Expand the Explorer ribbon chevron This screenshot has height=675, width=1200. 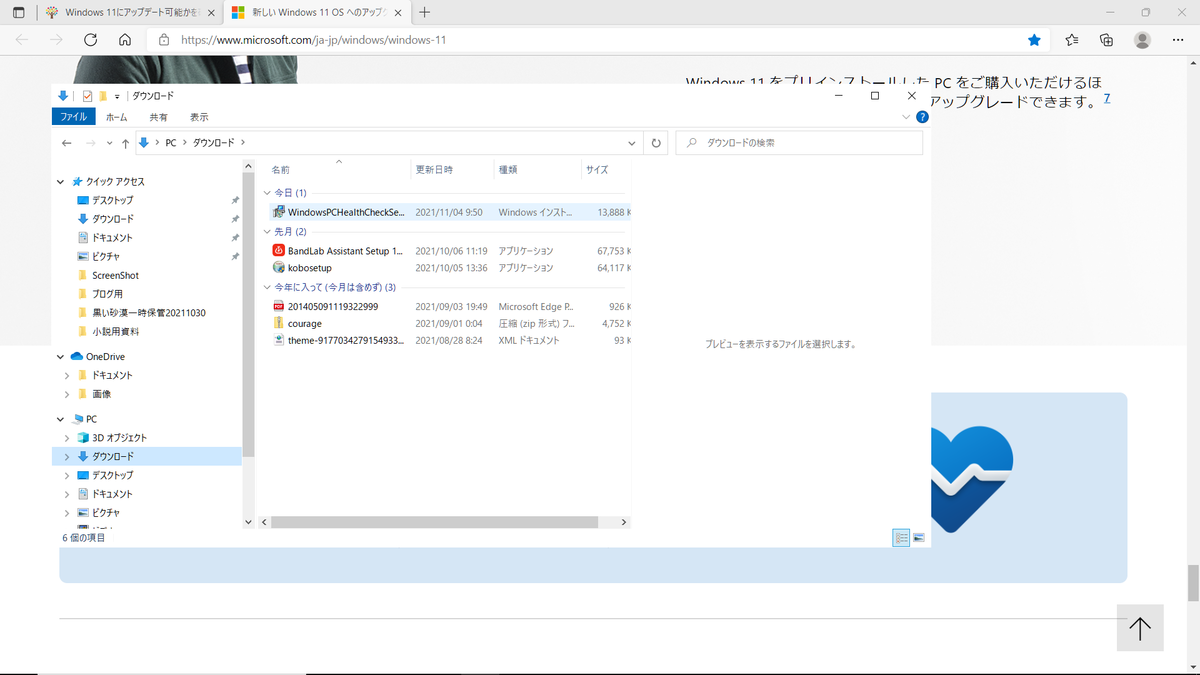906,117
